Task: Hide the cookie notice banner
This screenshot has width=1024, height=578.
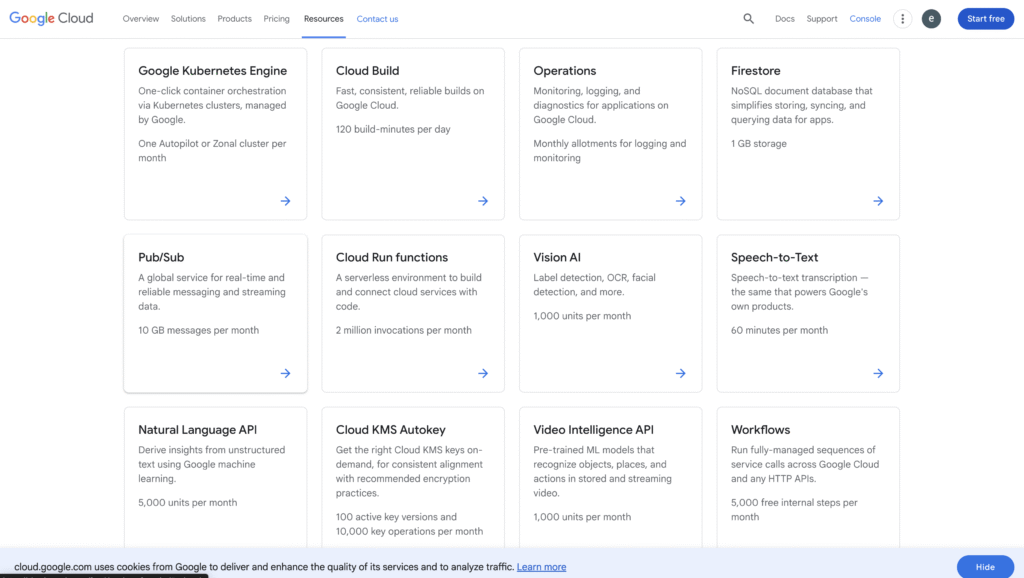Action: coord(984,567)
